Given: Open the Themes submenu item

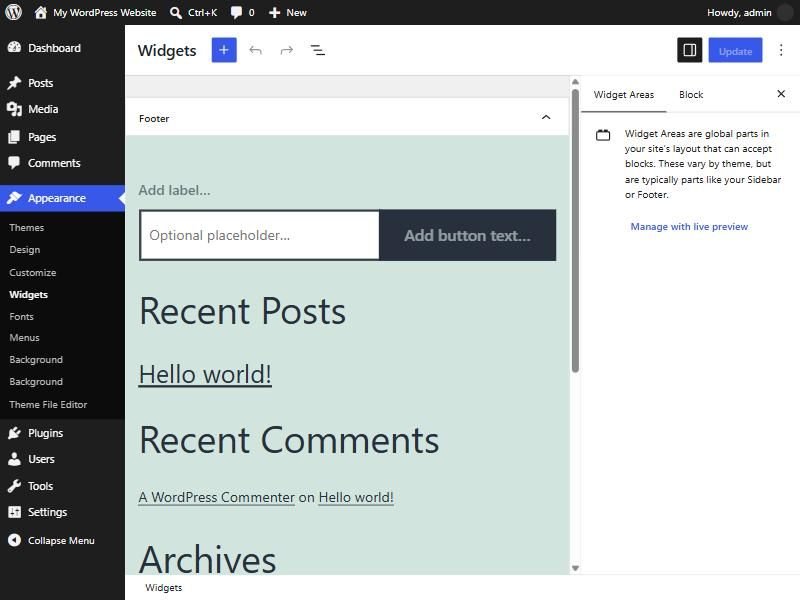Looking at the screenshot, I should [x=27, y=228].
